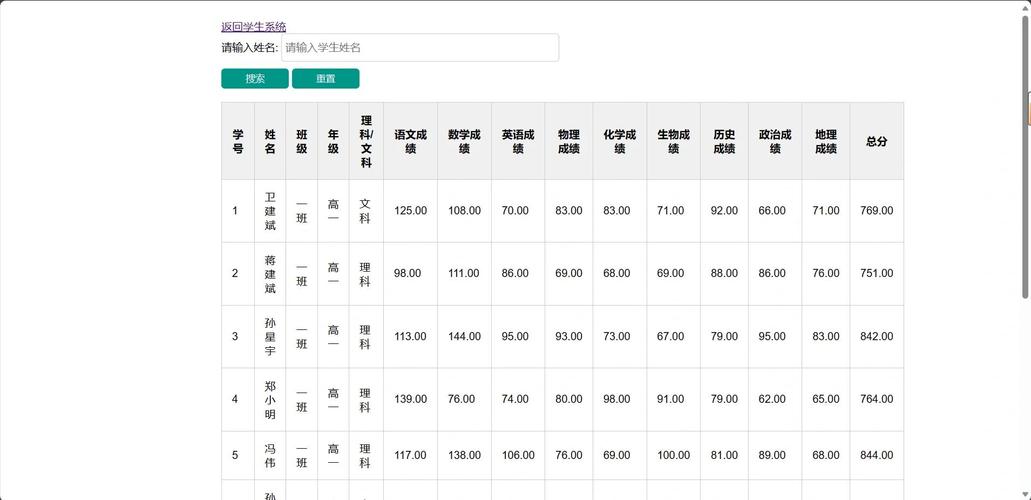Click total score 769.00
The width and height of the screenshot is (1031, 500).
coord(876,211)
